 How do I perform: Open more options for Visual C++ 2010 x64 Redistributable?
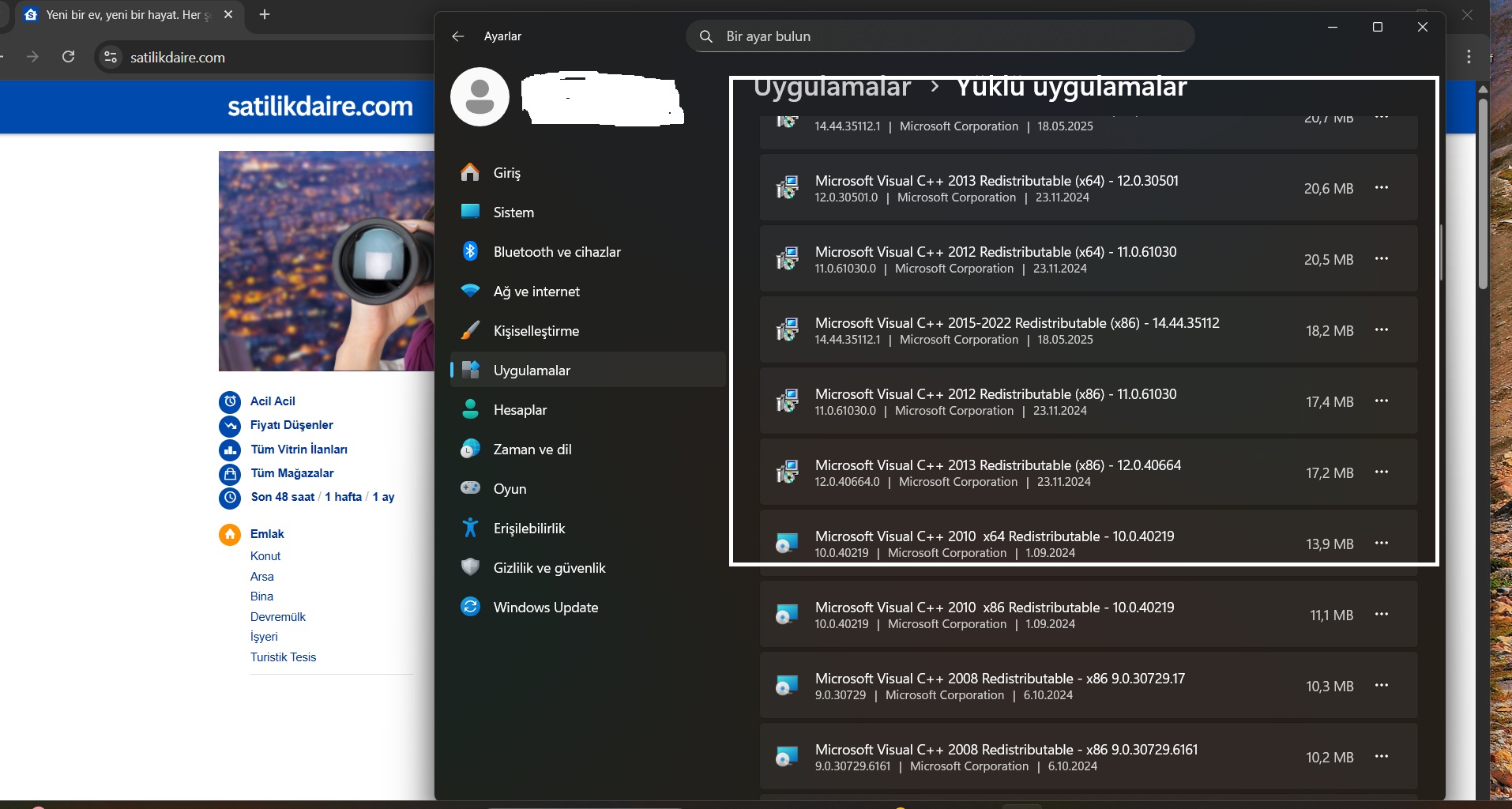click(1382, 544)
